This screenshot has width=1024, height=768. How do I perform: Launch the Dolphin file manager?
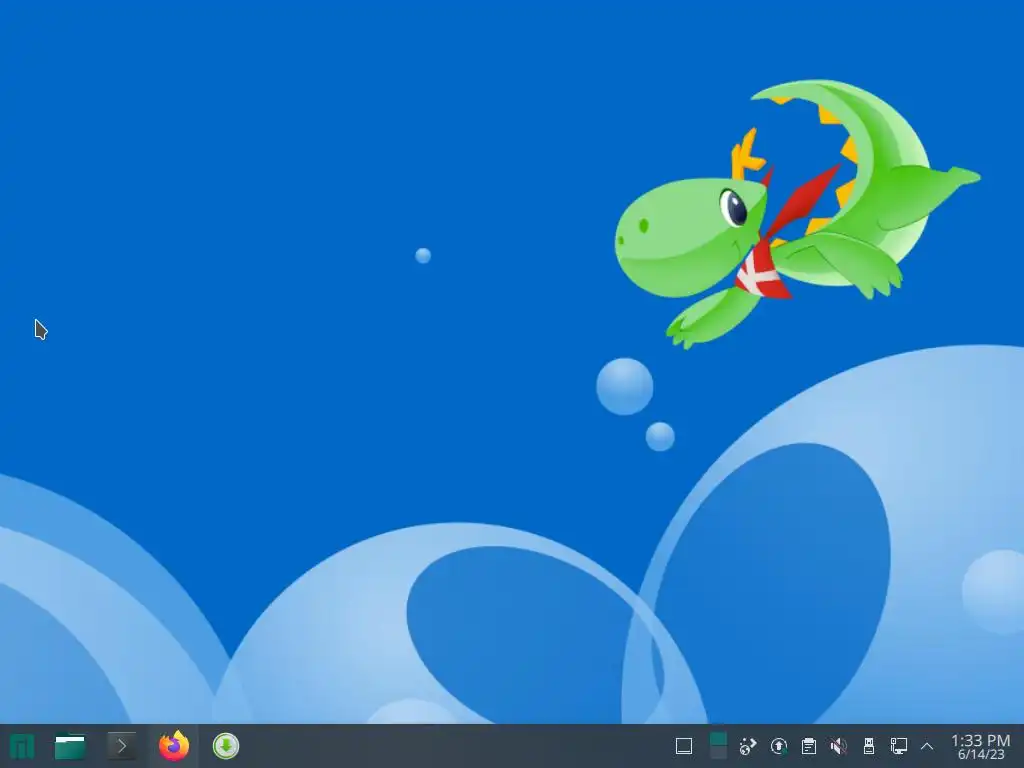click(70, 746)
